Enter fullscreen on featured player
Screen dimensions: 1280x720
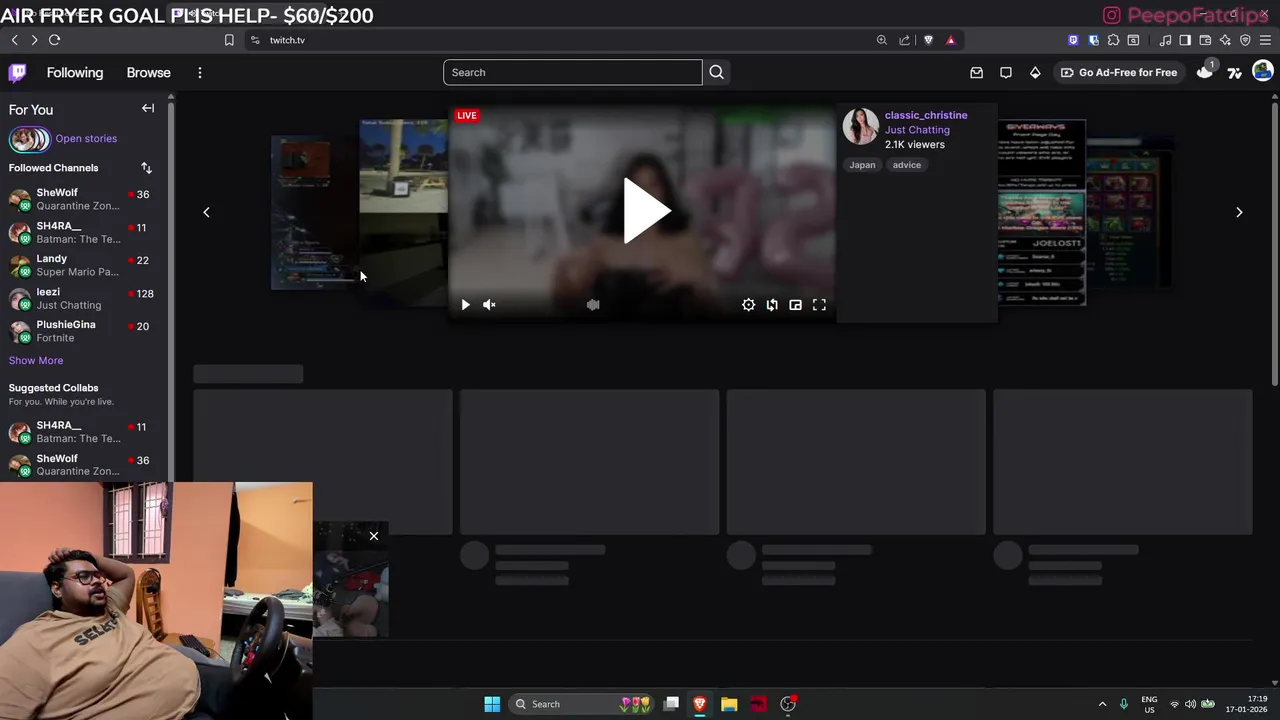[x=819, y=305]
